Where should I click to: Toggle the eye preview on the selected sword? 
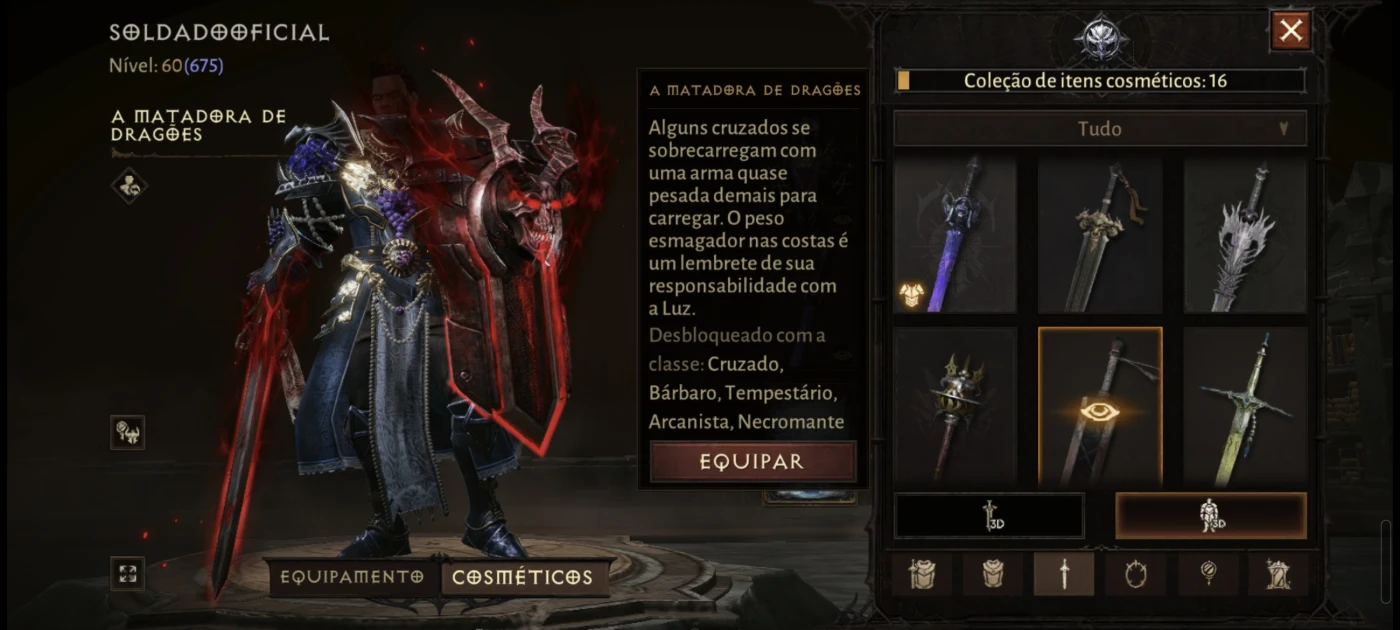pos(1100,411)
